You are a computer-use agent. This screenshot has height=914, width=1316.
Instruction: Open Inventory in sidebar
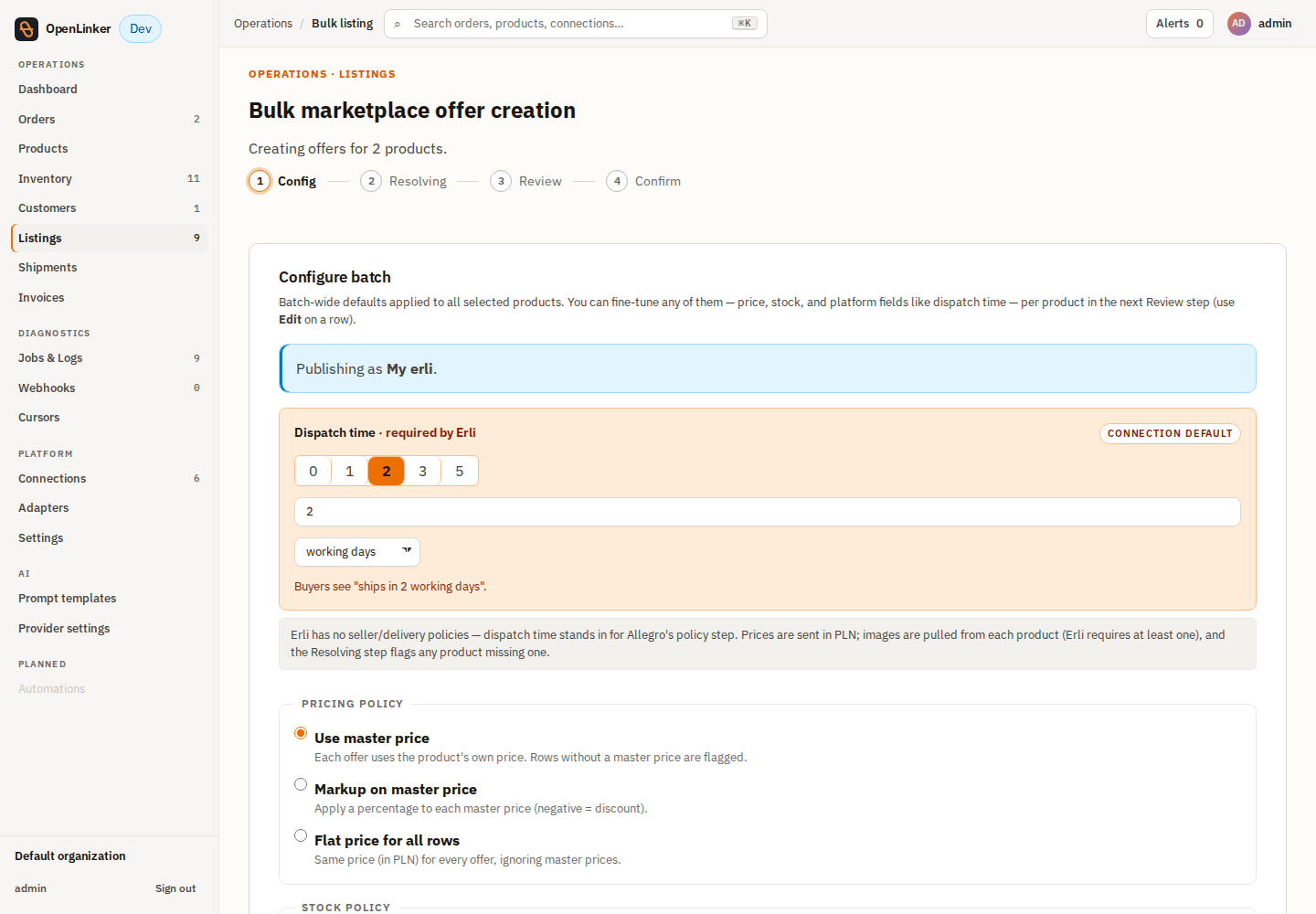coord(109,179)
